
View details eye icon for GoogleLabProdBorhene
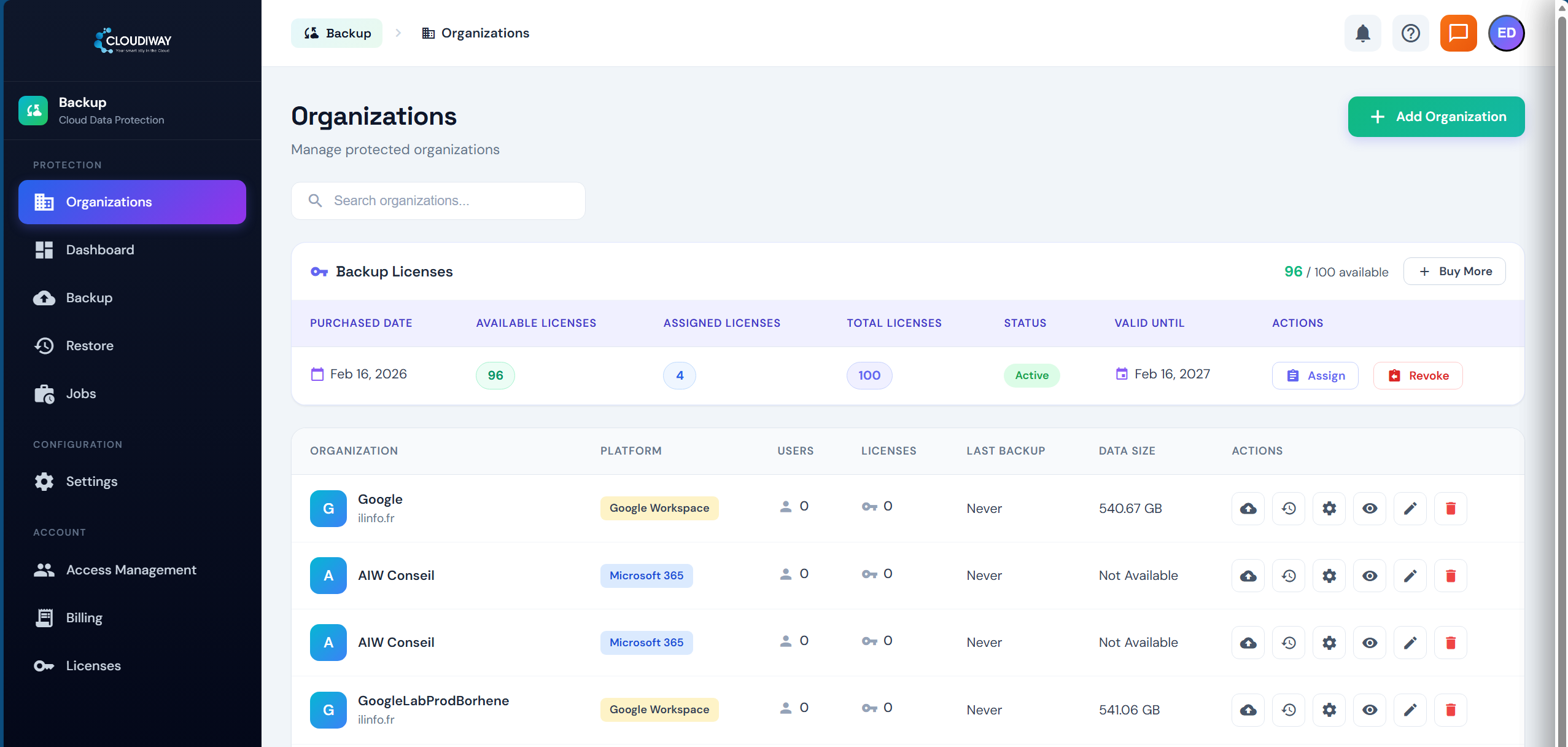1370,710
